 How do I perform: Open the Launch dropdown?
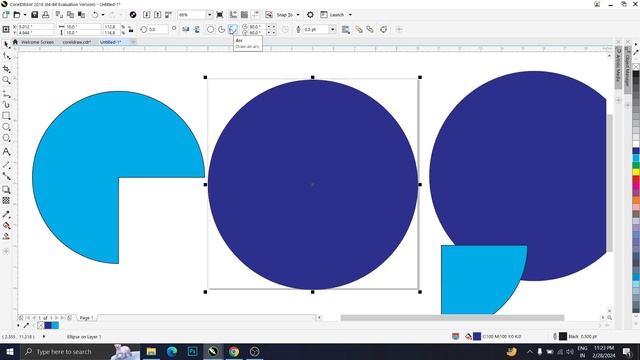pos(350,15)
